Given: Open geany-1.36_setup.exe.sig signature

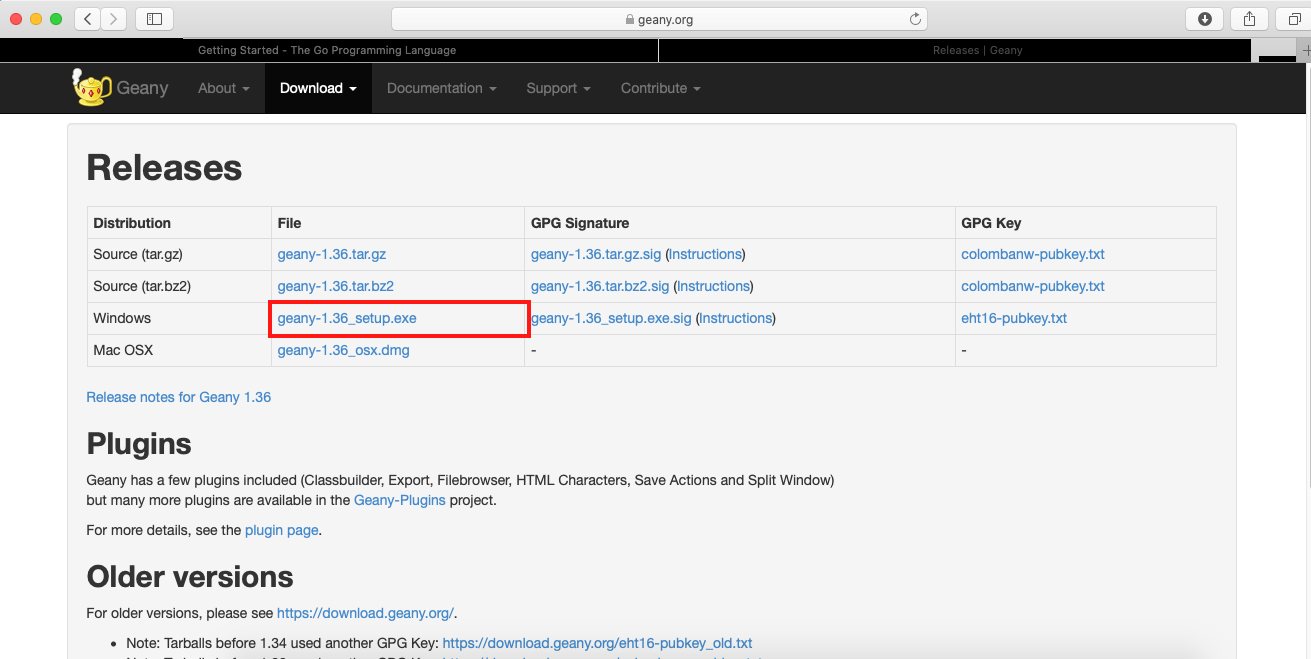Looking at the screenshot, I should point(611,318).
